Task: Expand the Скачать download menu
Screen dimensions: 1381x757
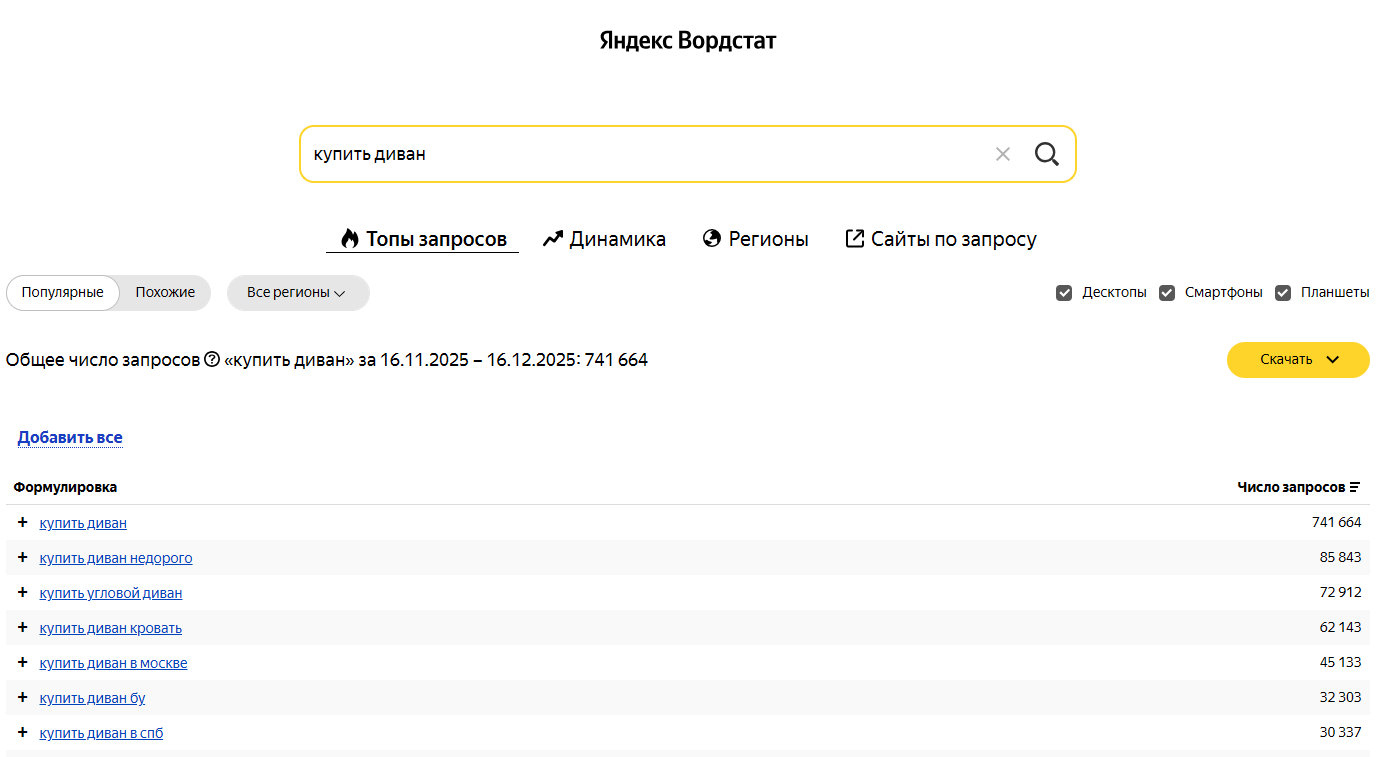Action: pyautogui.click(x=1297, y=360)
